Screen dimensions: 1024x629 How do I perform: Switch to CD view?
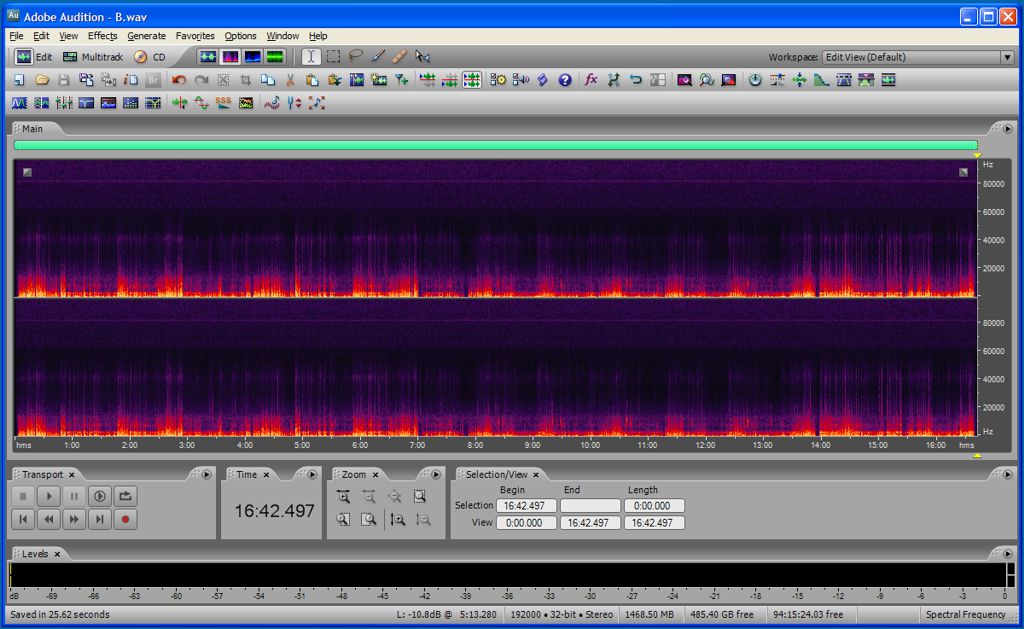[150, 57]
